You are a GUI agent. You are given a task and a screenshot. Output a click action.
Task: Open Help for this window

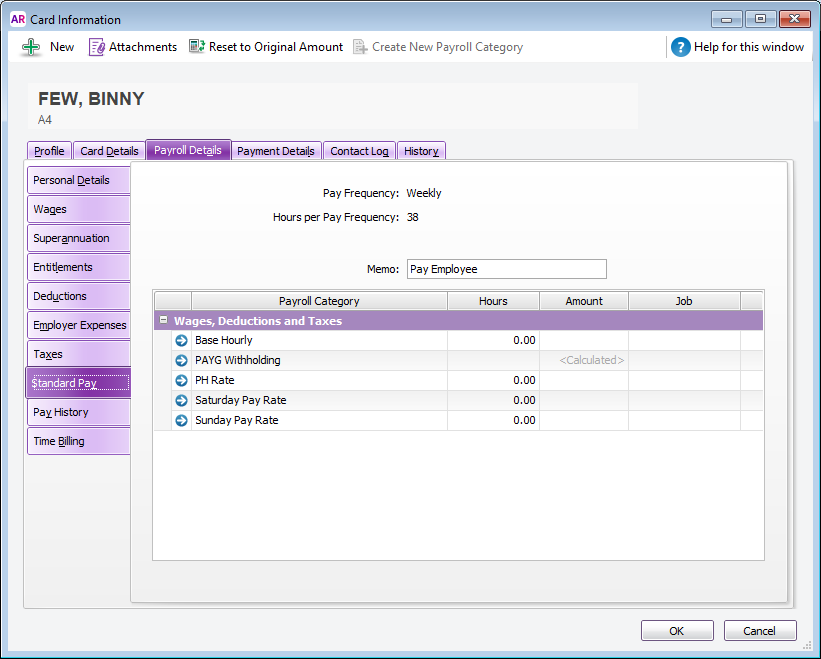click(739, 46)
